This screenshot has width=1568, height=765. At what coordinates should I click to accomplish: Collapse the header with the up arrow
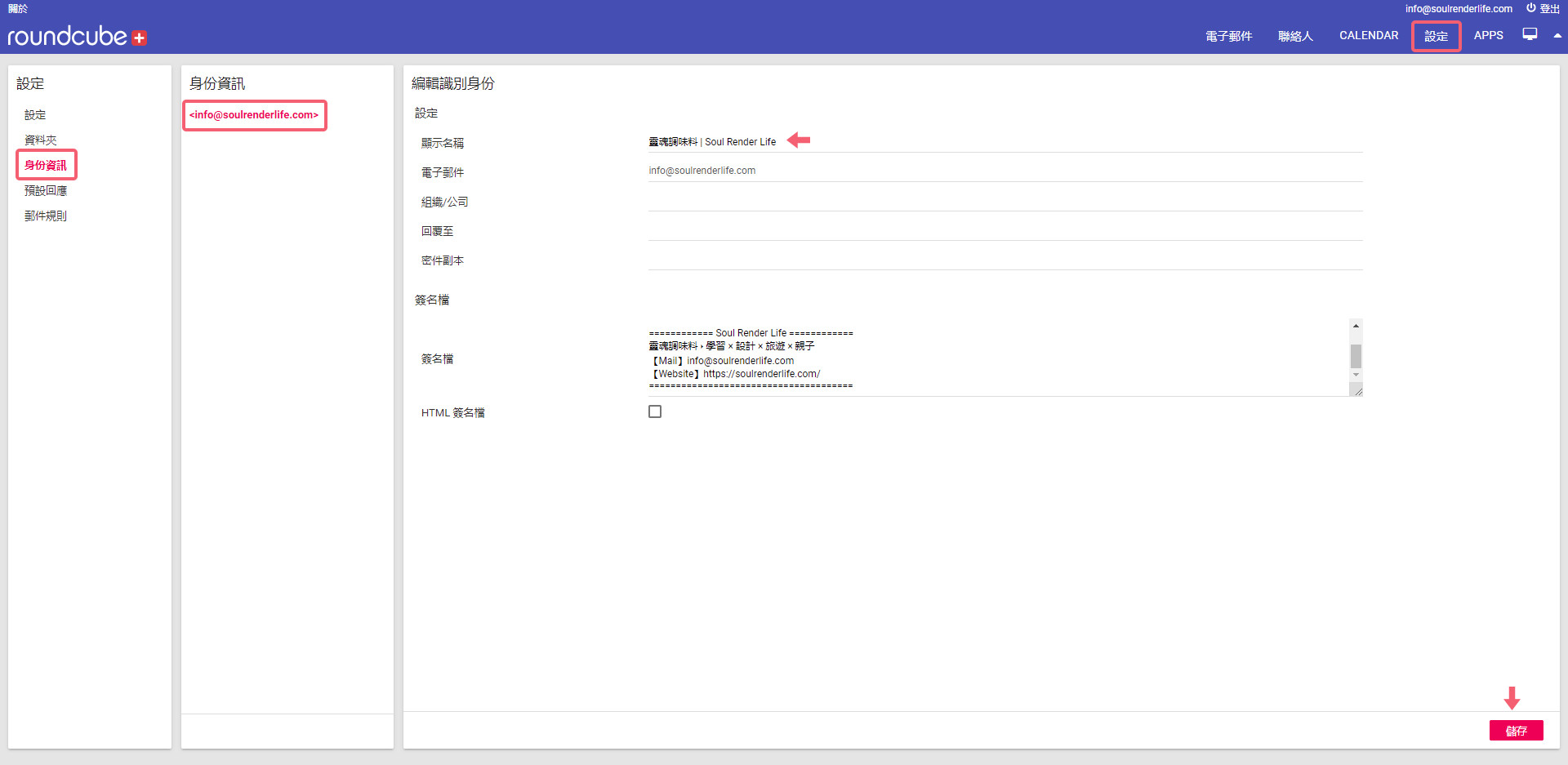coord(1557,35)
